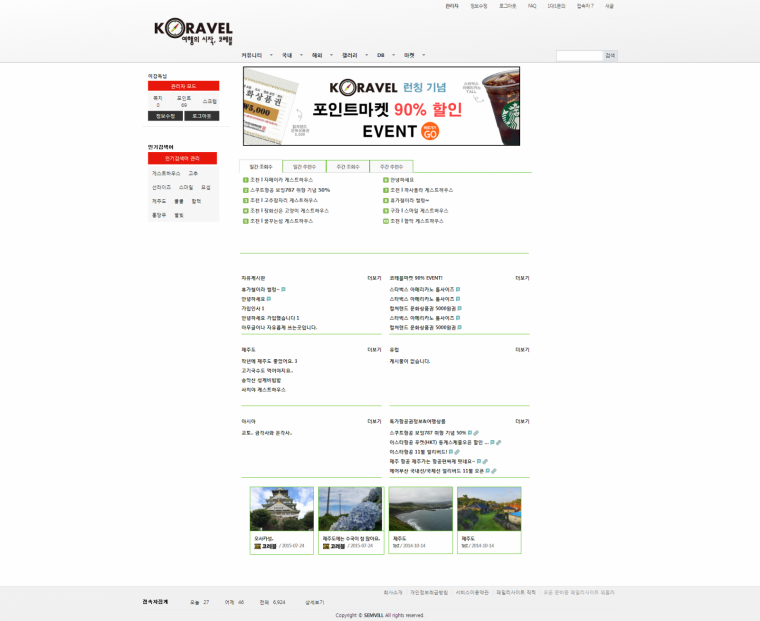This screenshot has width=760, height=621.
Task: Click attachment clip beside 이스타항공 11월 얼리버드 post
Action: coord(457,452)
